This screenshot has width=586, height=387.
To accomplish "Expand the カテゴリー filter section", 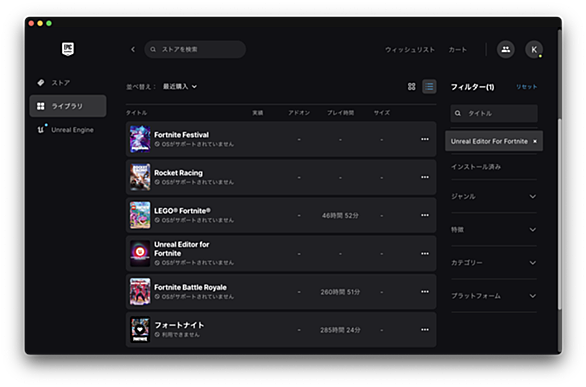I will coord(494,263).
